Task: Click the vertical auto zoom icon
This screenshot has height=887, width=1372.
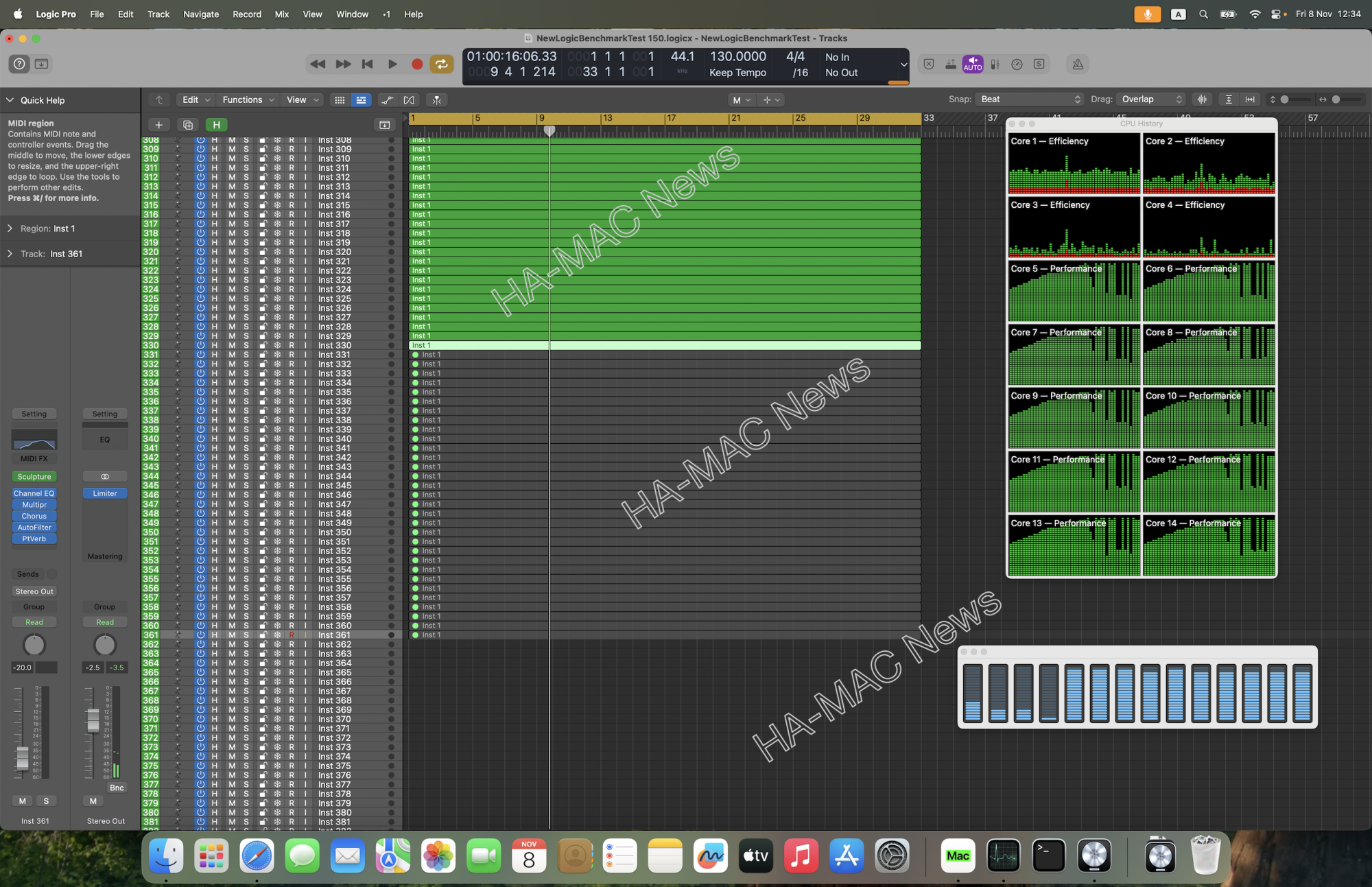Action: tap(1228, 99)
